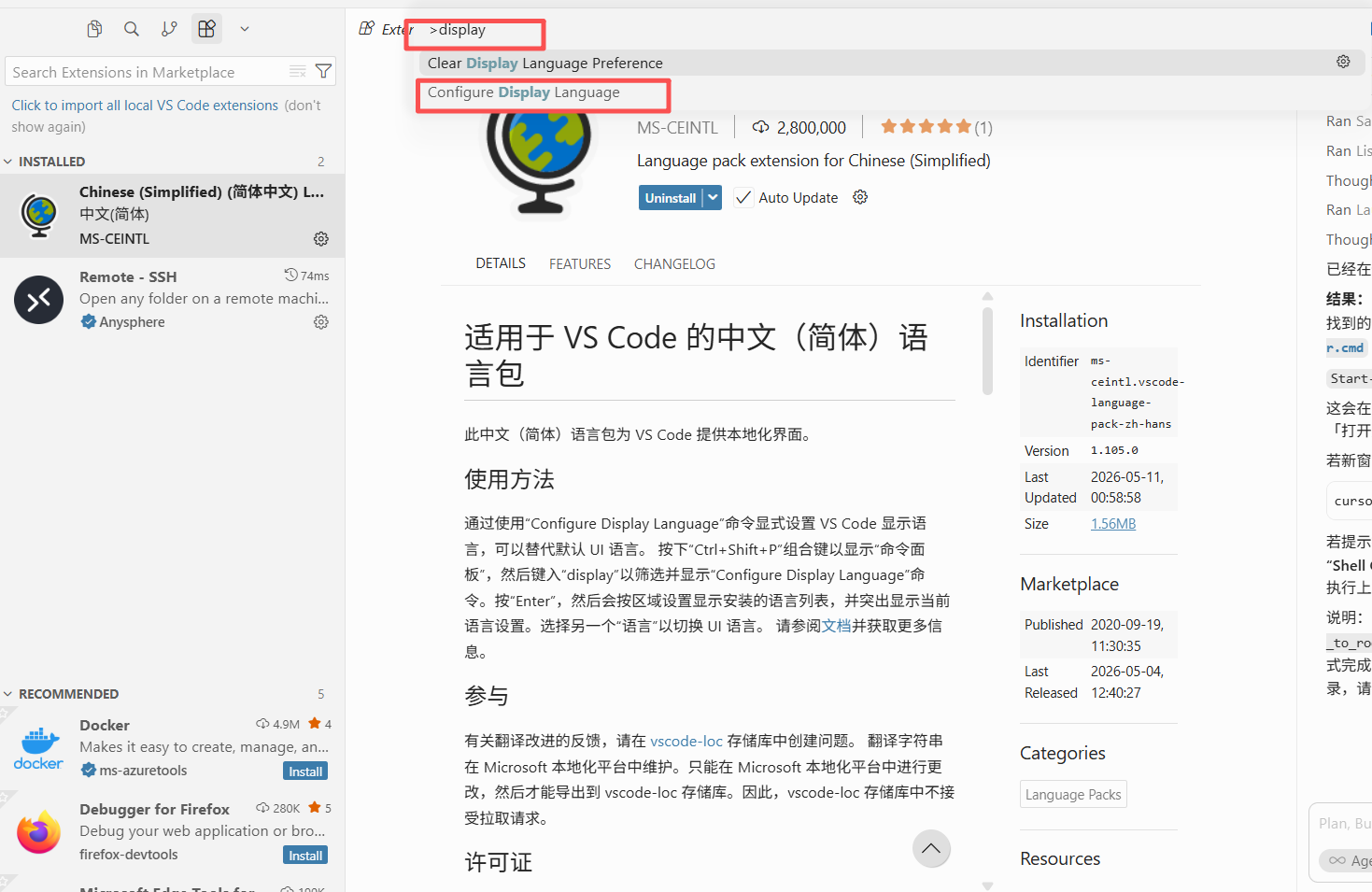1372x892 pixels.
Task: Toggle the Auto Update checkbox
Action: click(x=743, y=198)
